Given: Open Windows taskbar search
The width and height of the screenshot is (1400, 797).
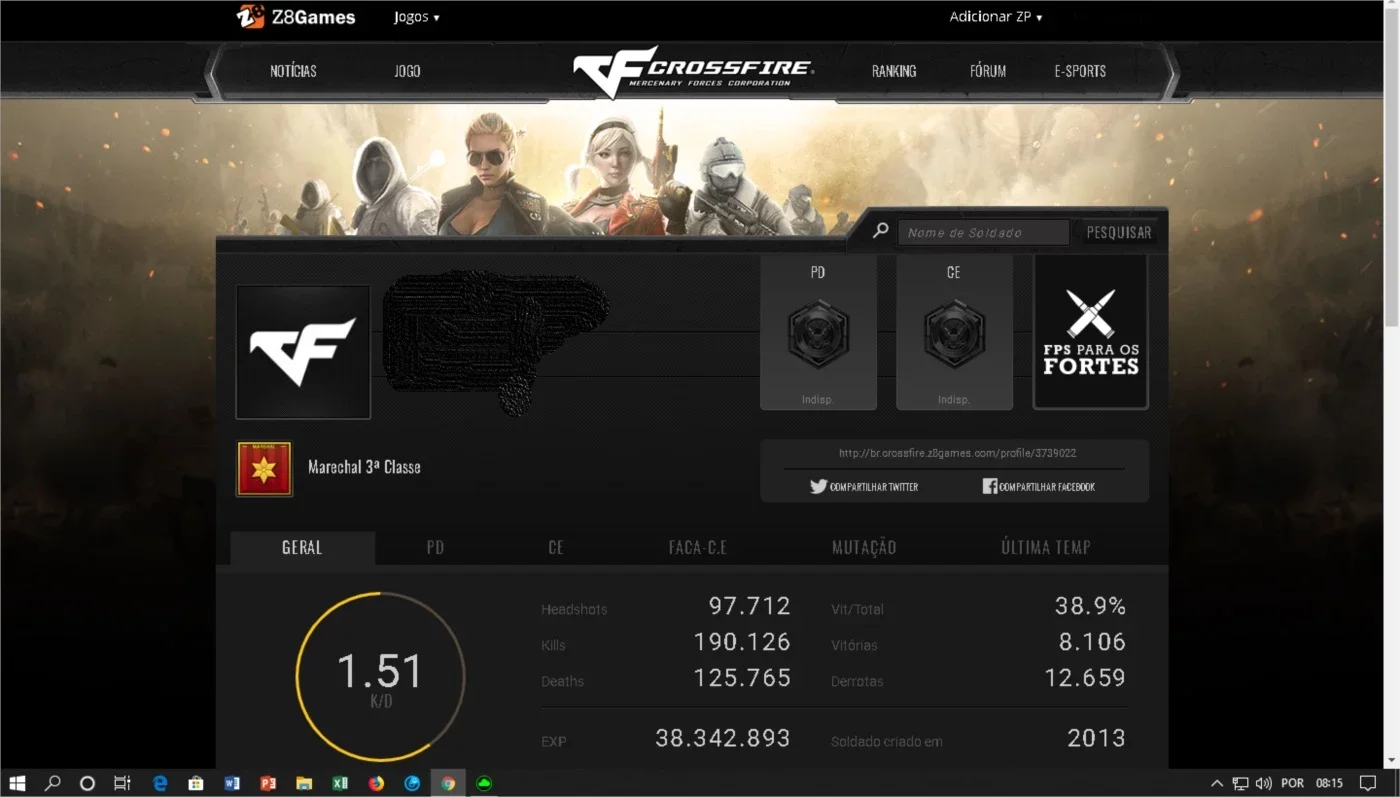Looking at the screenshot, I should 53,783.
